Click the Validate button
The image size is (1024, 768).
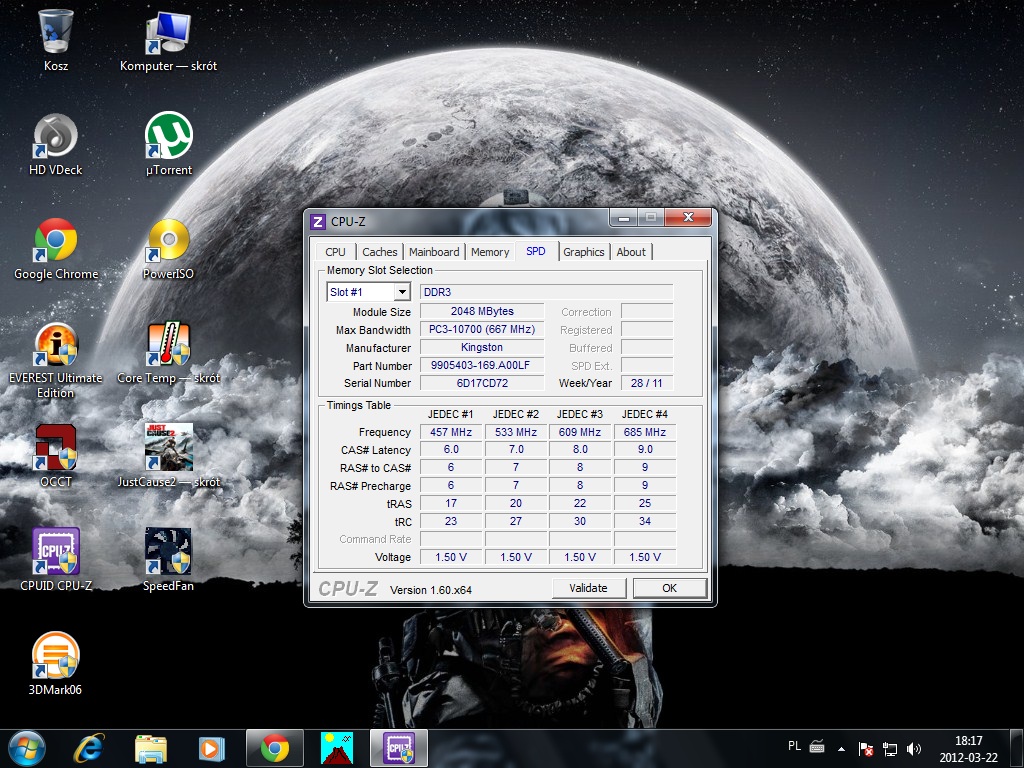588,588
